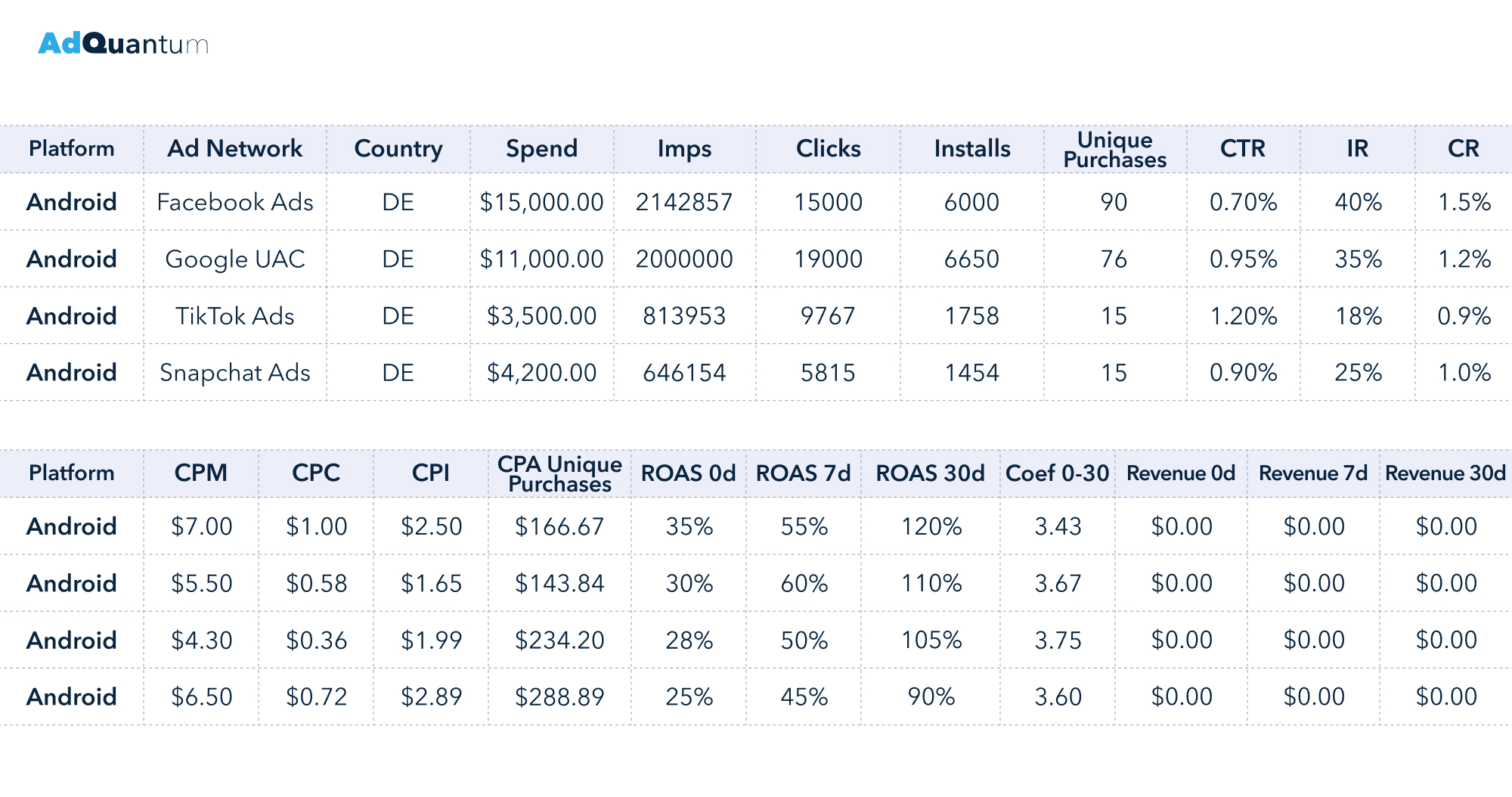Select the 90 unique purchases cell
The width and height of the screenshot is (1512, 797).
1114,202
